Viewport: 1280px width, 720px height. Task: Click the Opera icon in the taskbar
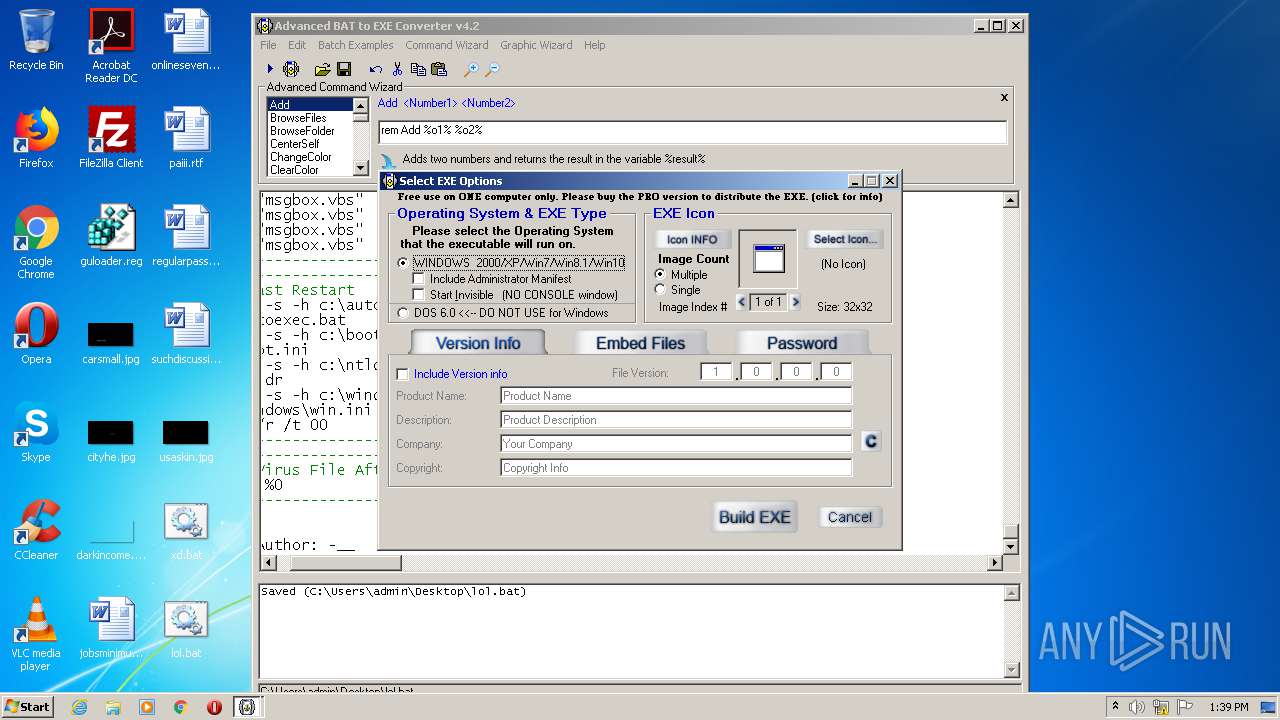[x=214, y=707]
